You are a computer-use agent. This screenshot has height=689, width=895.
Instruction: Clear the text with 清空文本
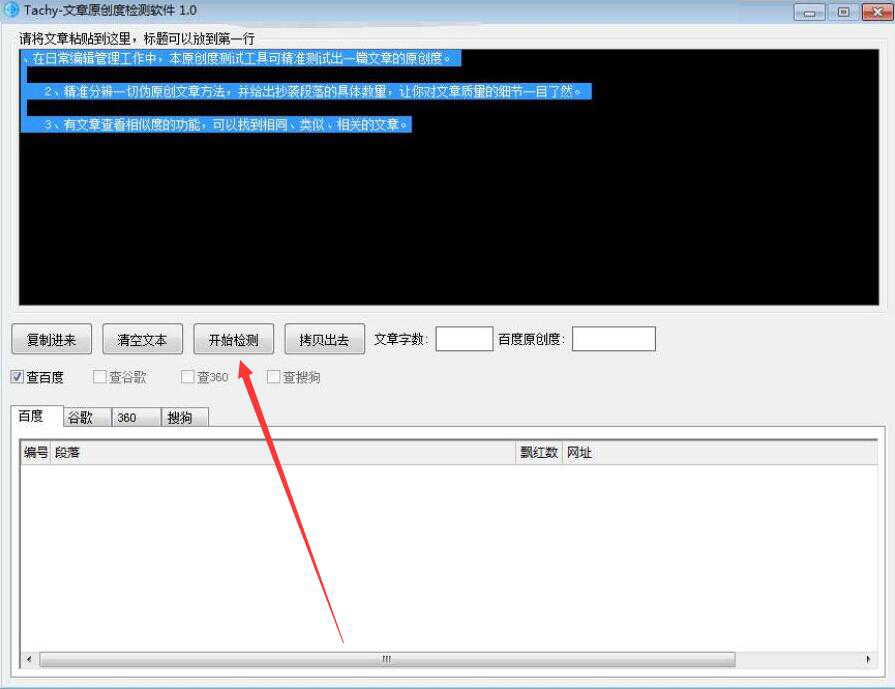coord(142,340)
